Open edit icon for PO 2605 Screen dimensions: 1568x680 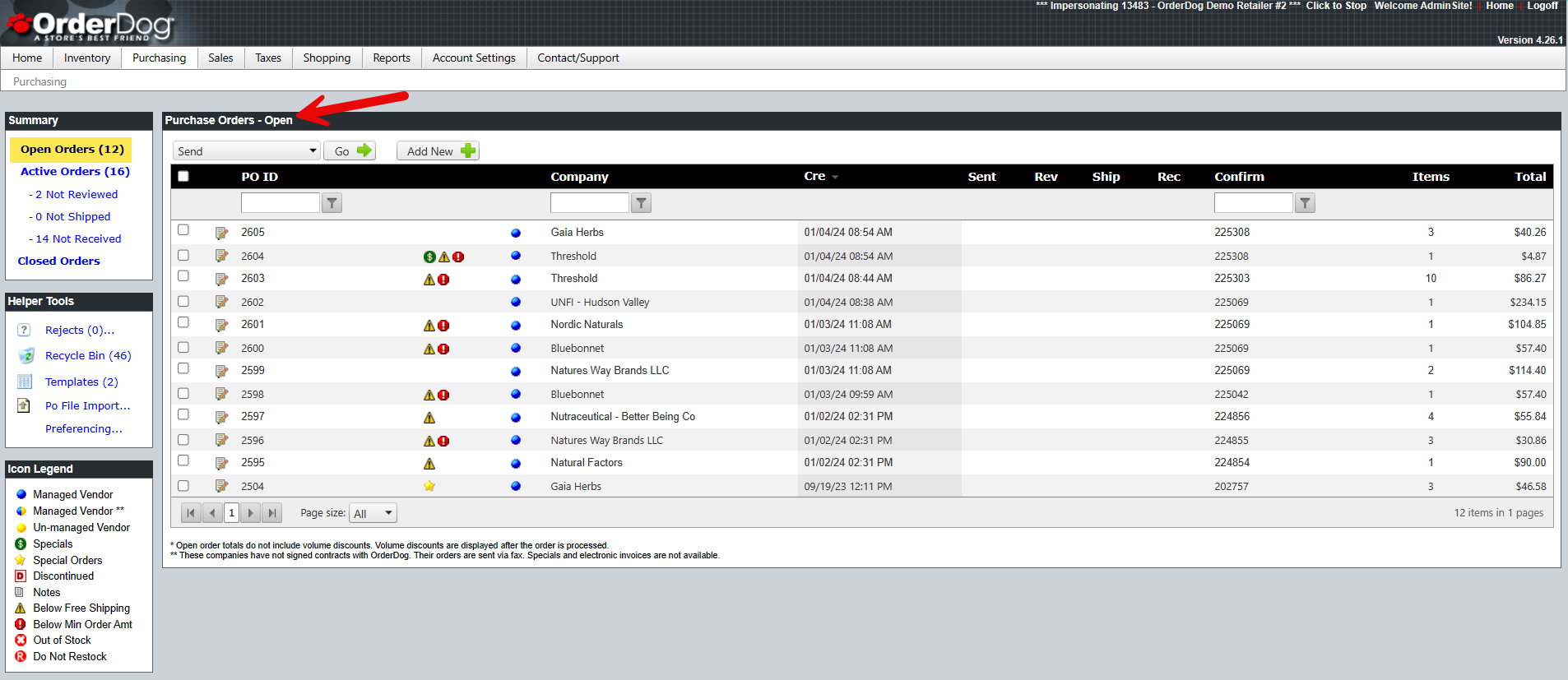point(221,233)
